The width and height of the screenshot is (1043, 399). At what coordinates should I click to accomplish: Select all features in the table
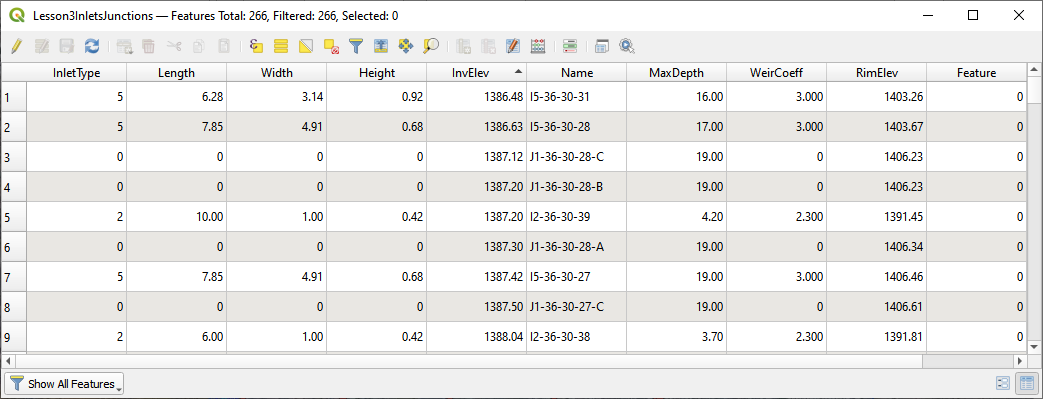pos(281,46)
